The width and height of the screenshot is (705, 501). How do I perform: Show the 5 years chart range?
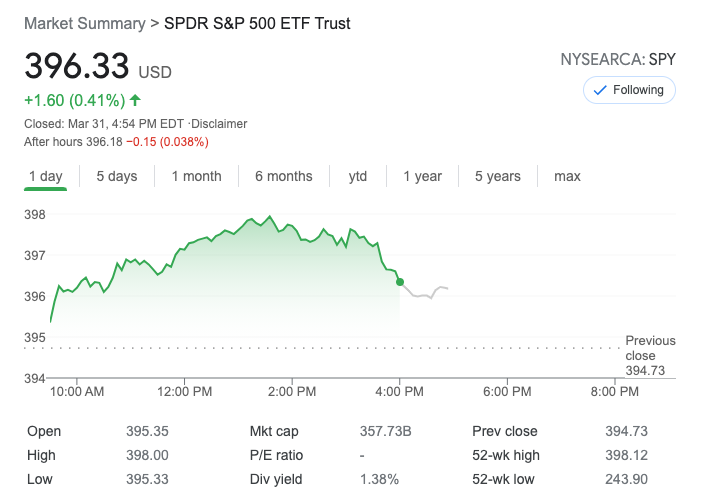pyautogui.click(x=497, y=176)
